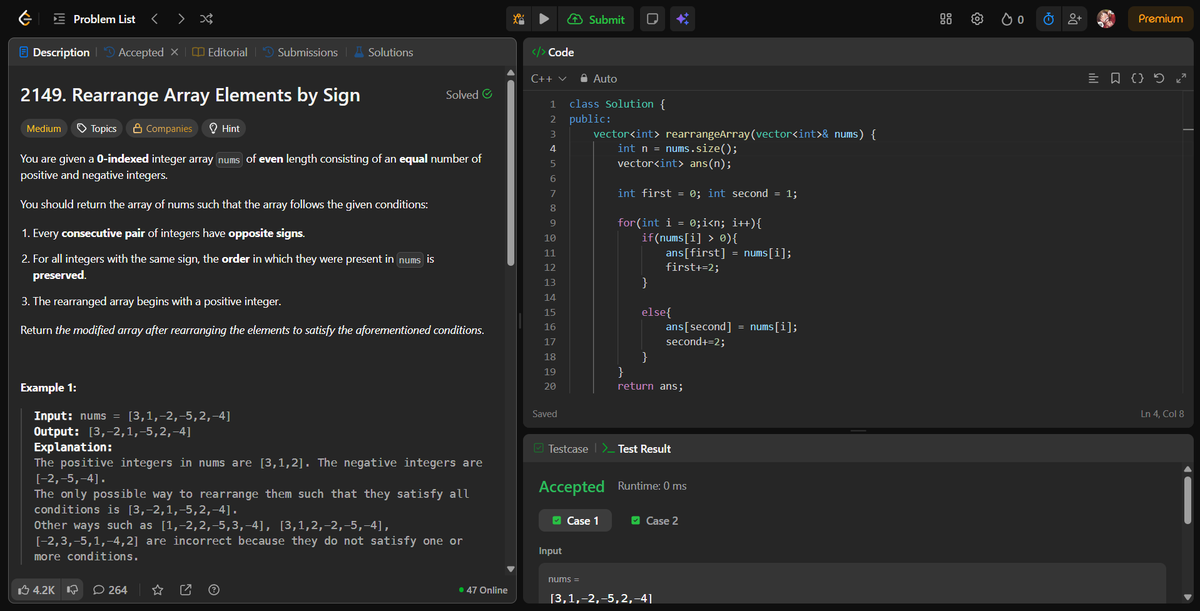Switch to the Description tab
This screenshot has width=1200, height=611.
pyautogui.click(x=54, y=52)
